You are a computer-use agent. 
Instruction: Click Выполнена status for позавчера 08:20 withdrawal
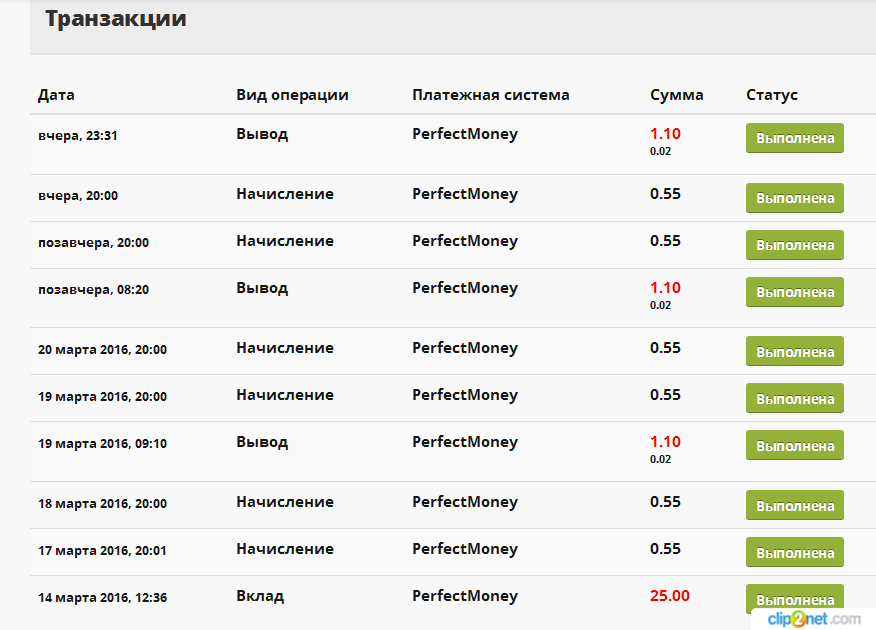pos(794,292)
